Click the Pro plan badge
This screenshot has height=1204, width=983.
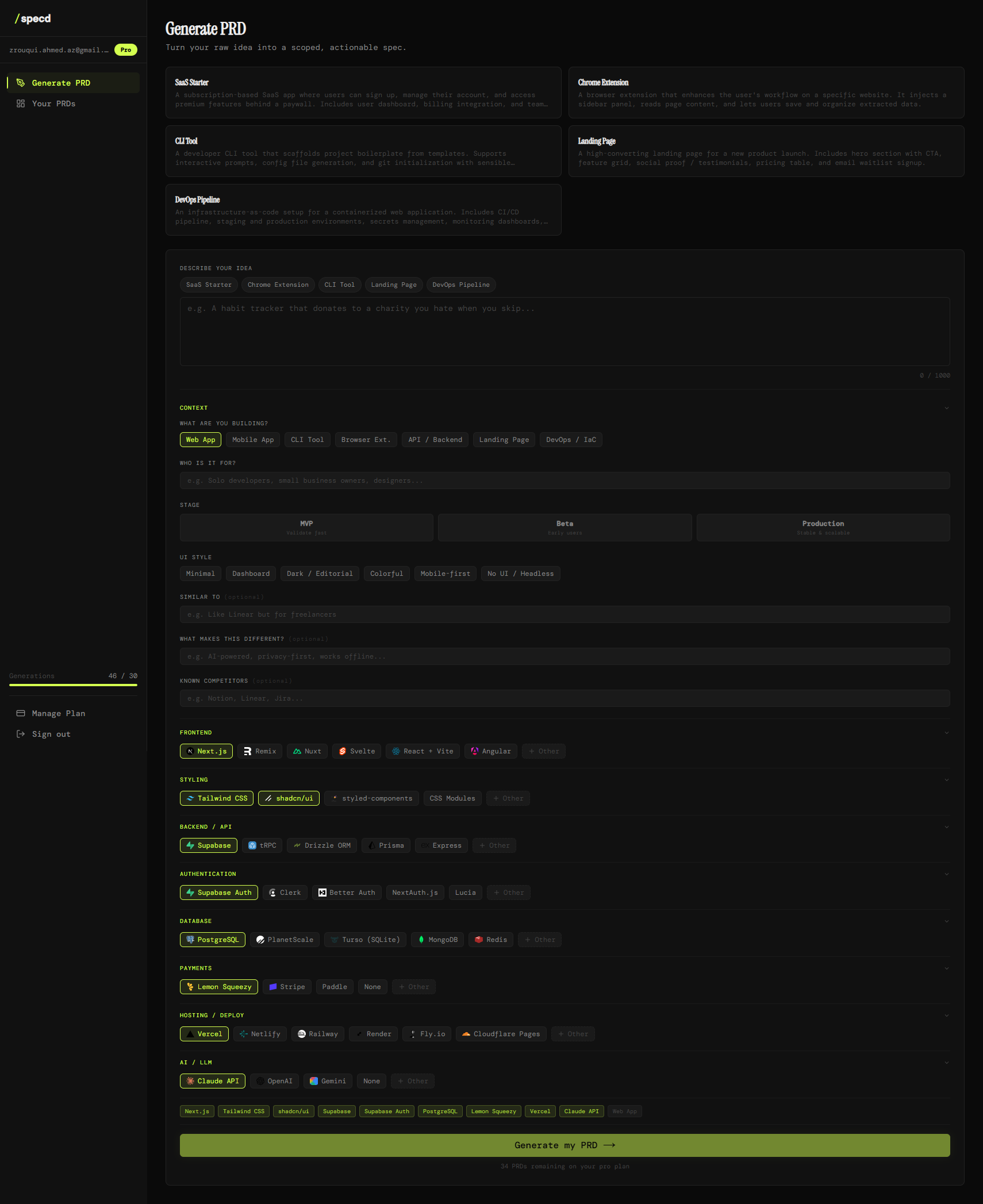point(126,50)
